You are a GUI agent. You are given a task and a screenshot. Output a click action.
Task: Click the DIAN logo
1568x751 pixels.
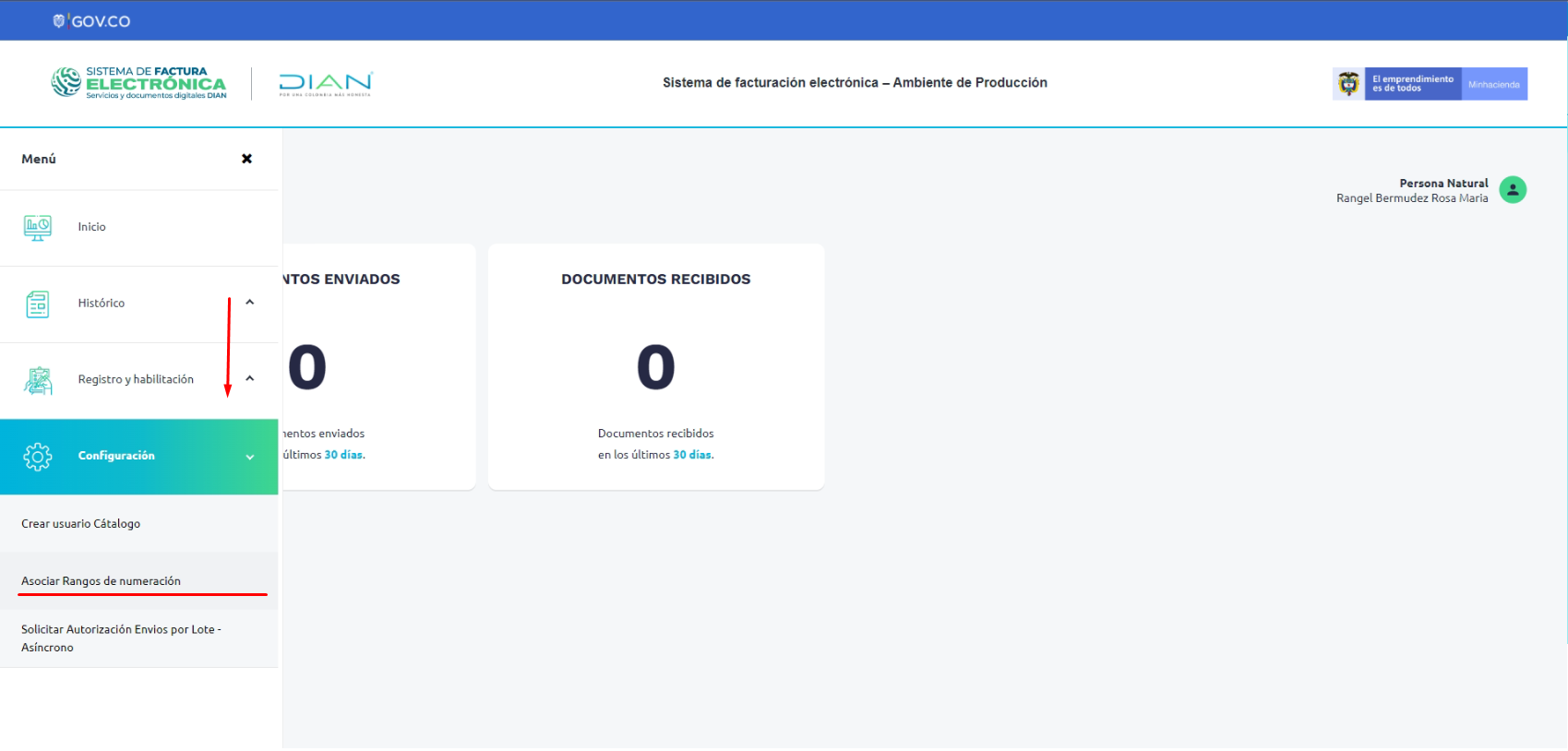326,84
